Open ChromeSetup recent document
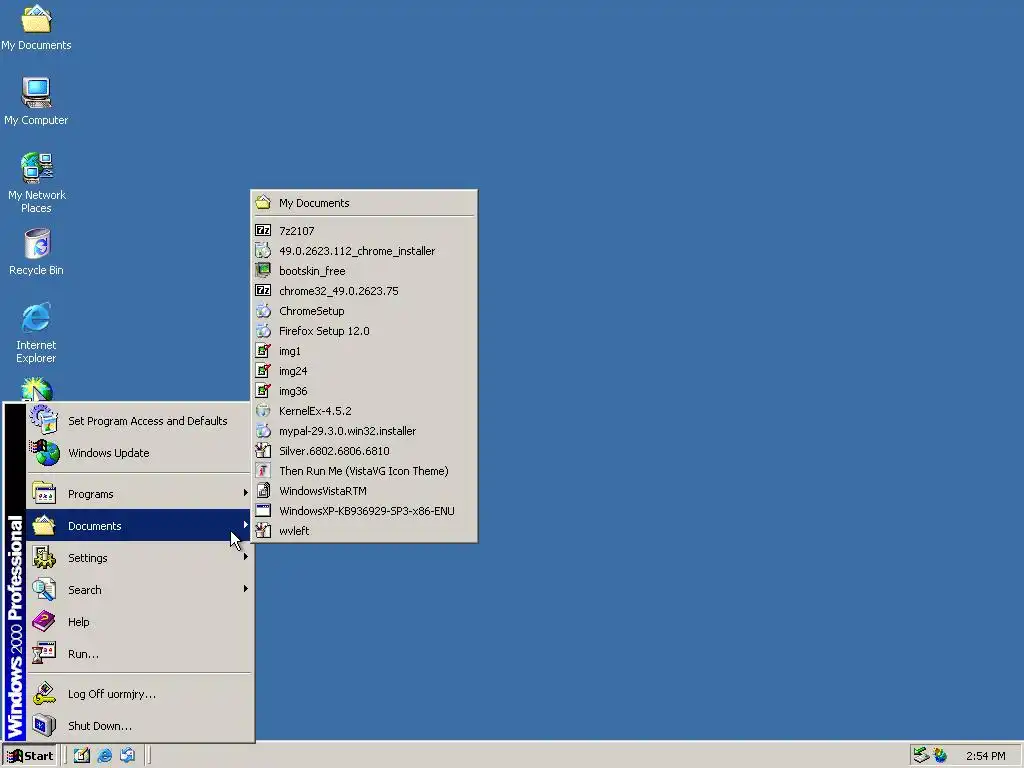 click(364, 311)
